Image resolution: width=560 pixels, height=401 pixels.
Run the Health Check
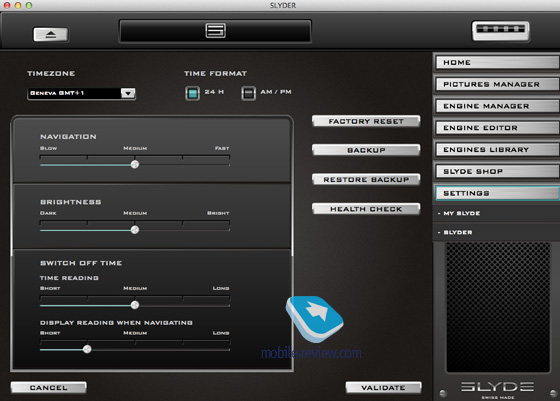pyautogui.click(x=366, y=209)
